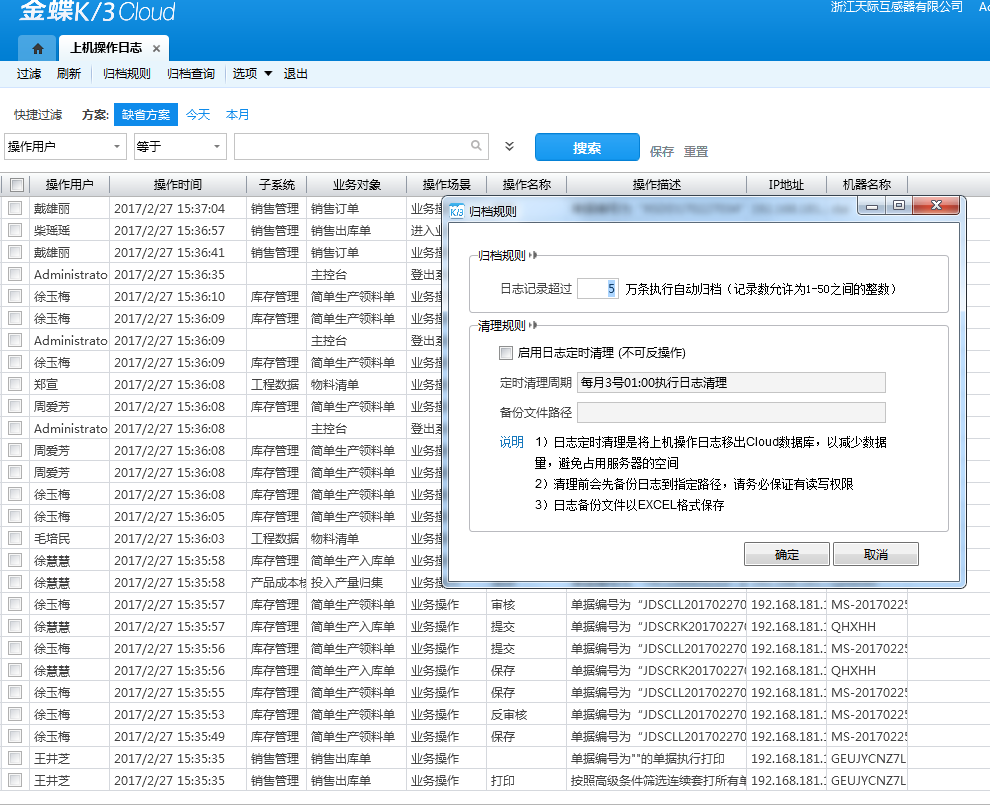Filter by 本月
Viewport: 990px width, 808px height.
(237, 115)
